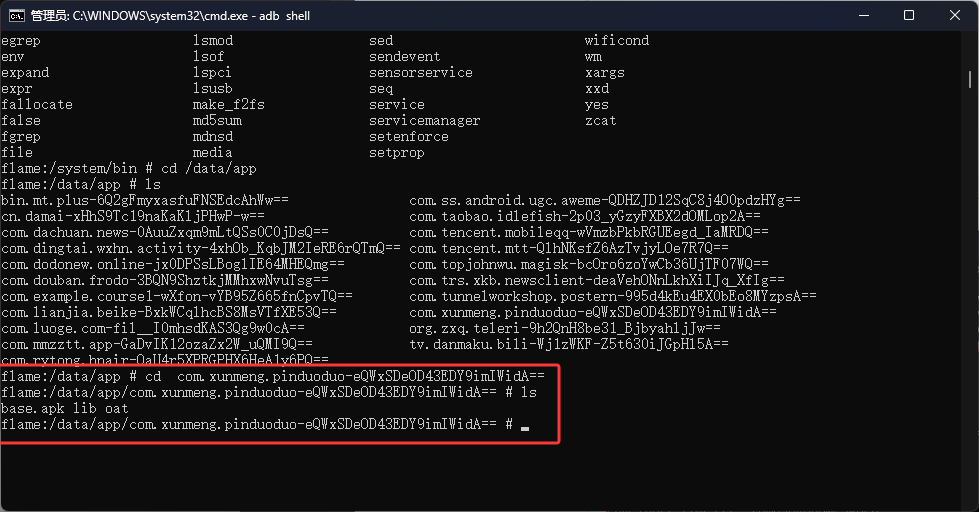Click 'fgrep' in the command list
The width and height of the screenshot is (979, 512).
point(21,137)
